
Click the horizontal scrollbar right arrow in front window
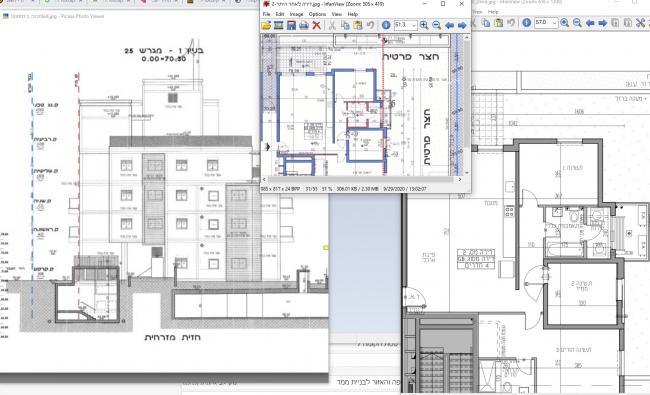pyautogui.click(x=459, y=179)
